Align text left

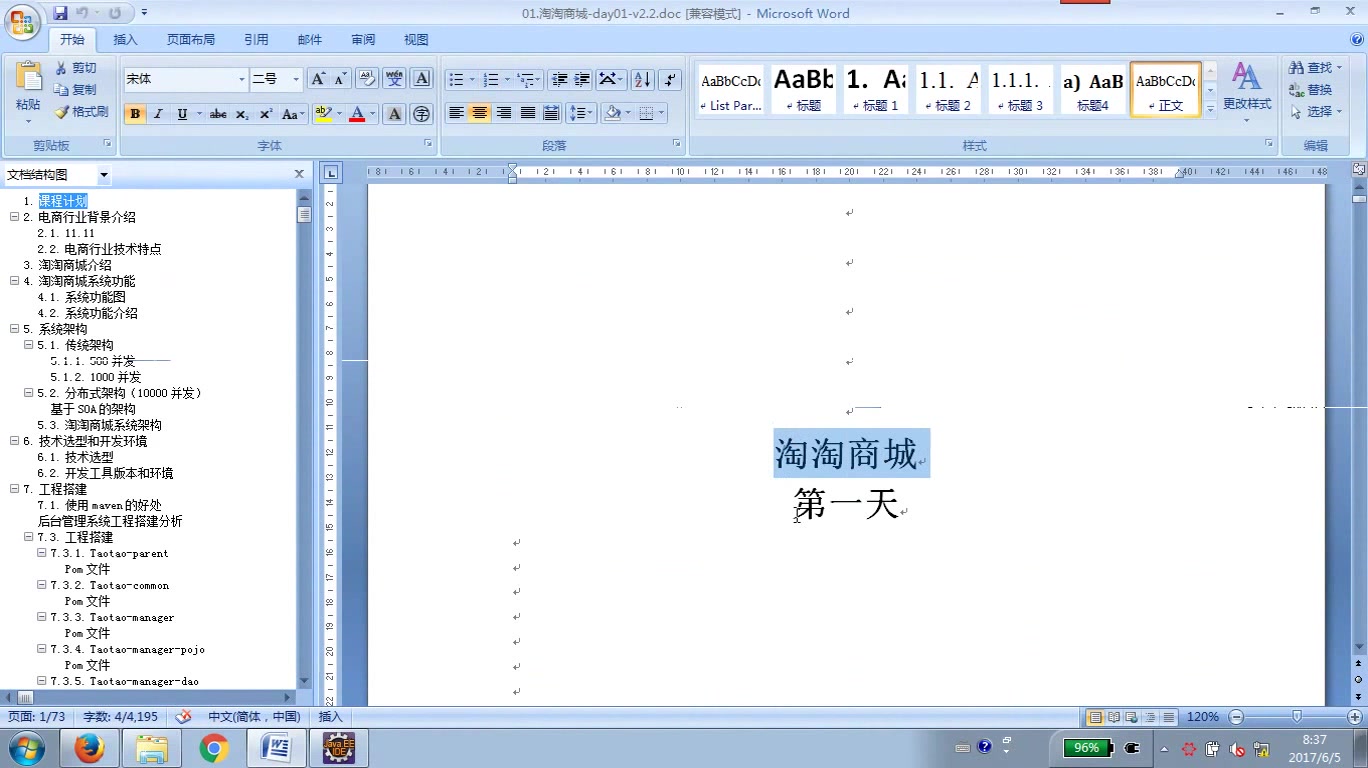tap(456, 113)
